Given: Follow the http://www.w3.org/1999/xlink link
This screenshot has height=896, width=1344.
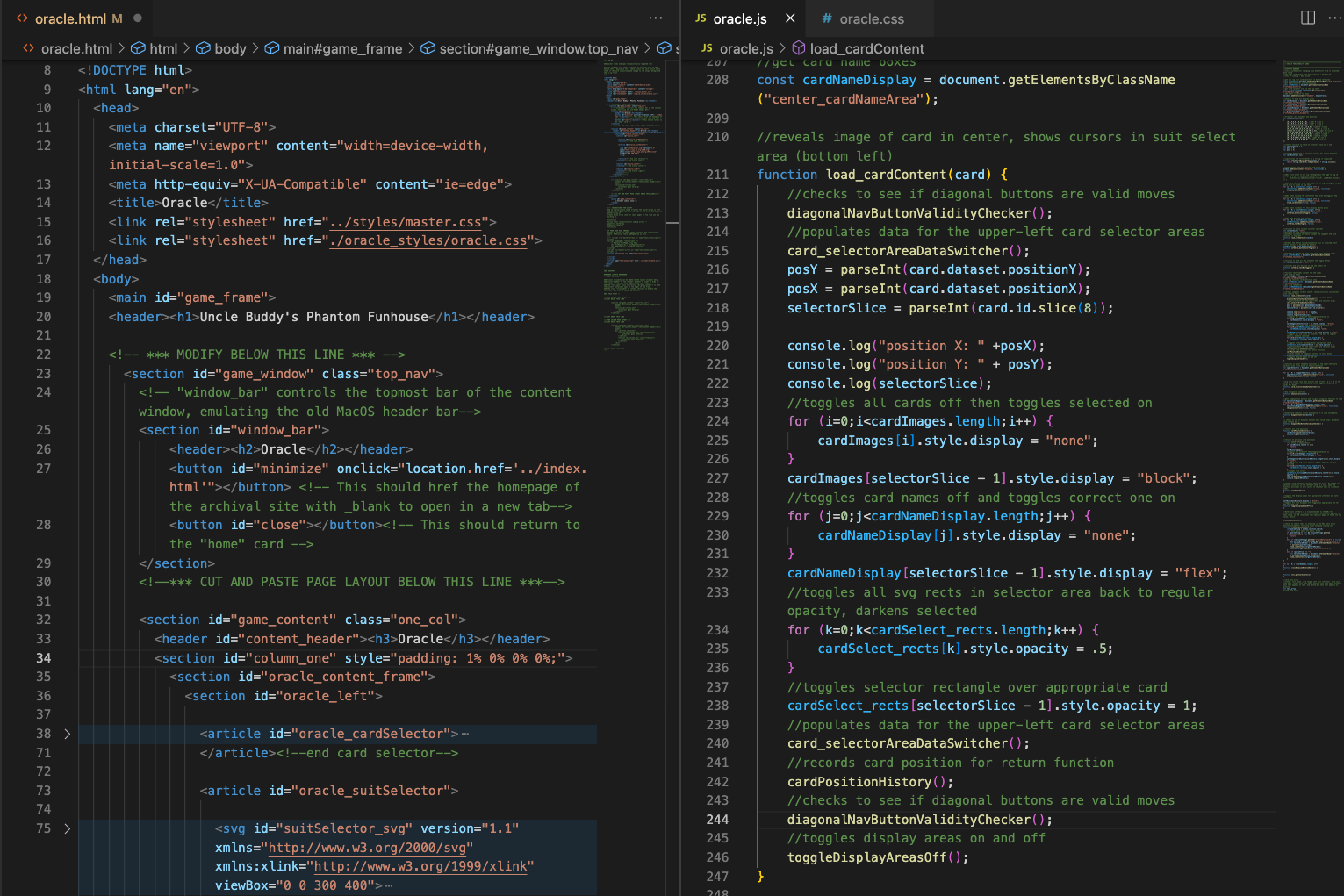Looking at the screenshot, I should tap(420, 866).
